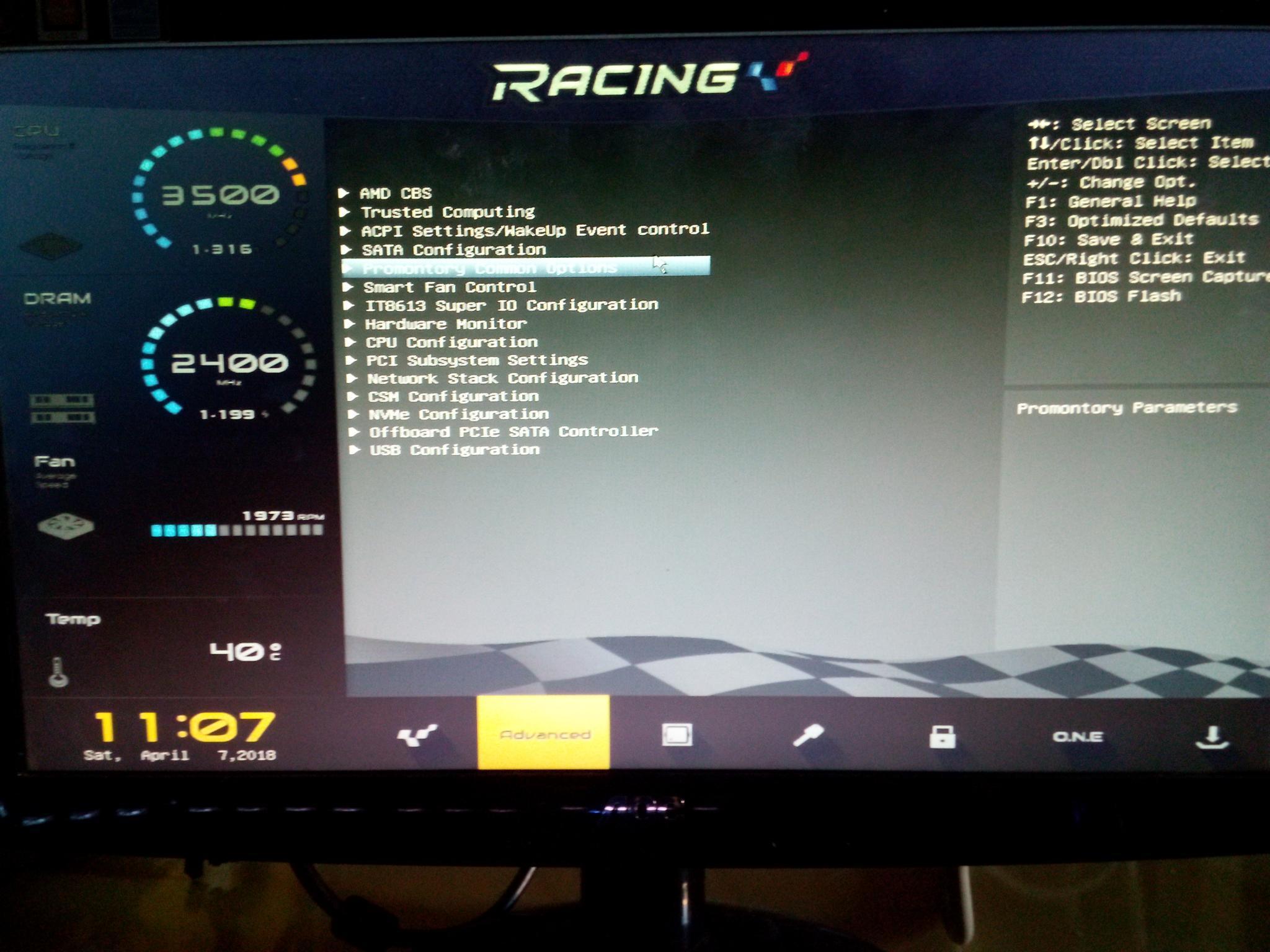The width and height of the screenshot is (1270, 952).
Task: Click the arrow beside CPU Configuration
Action: pyautogui.click(x=351, y=342)
